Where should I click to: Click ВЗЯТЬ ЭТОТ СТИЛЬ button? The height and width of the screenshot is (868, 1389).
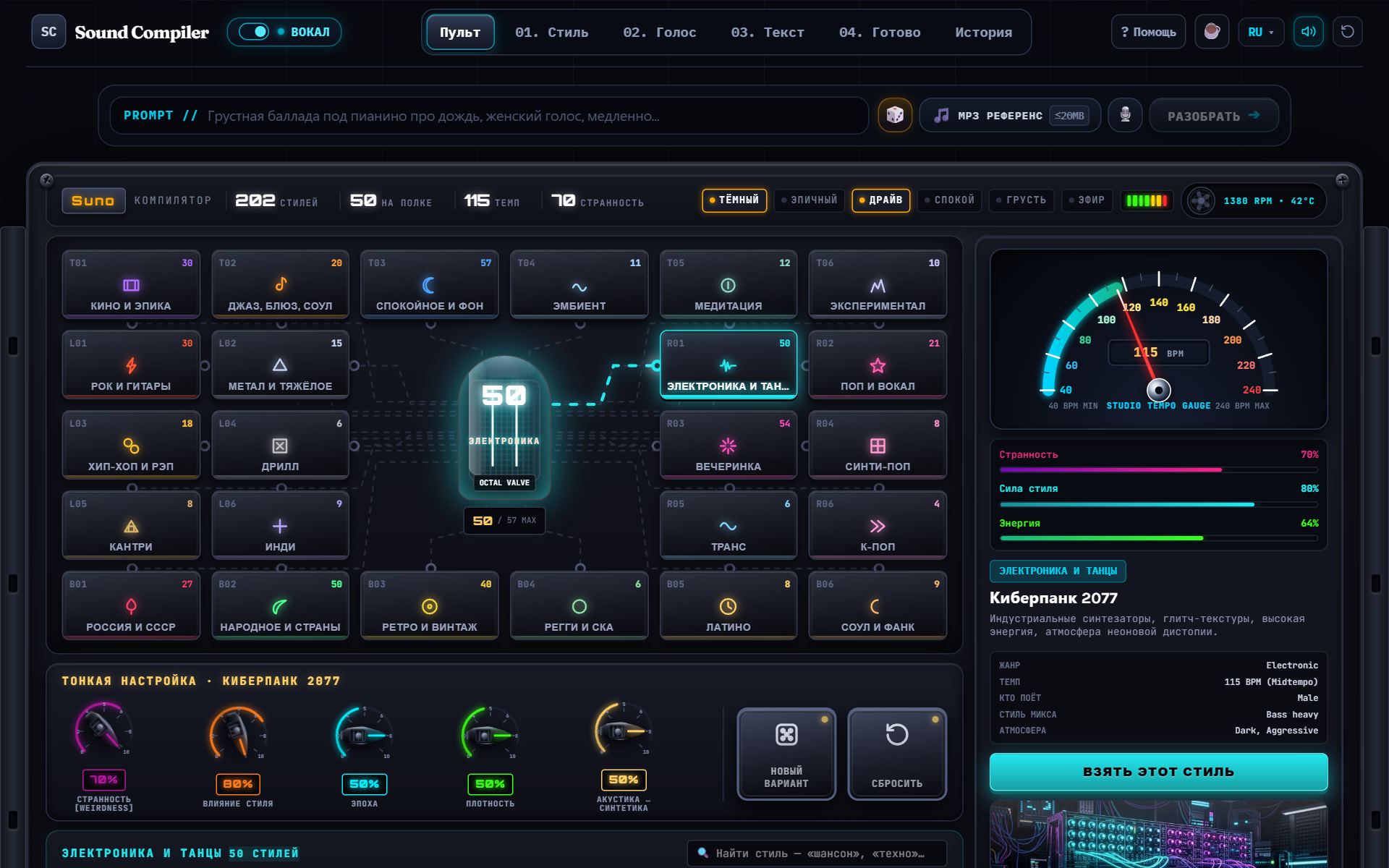1158,771
